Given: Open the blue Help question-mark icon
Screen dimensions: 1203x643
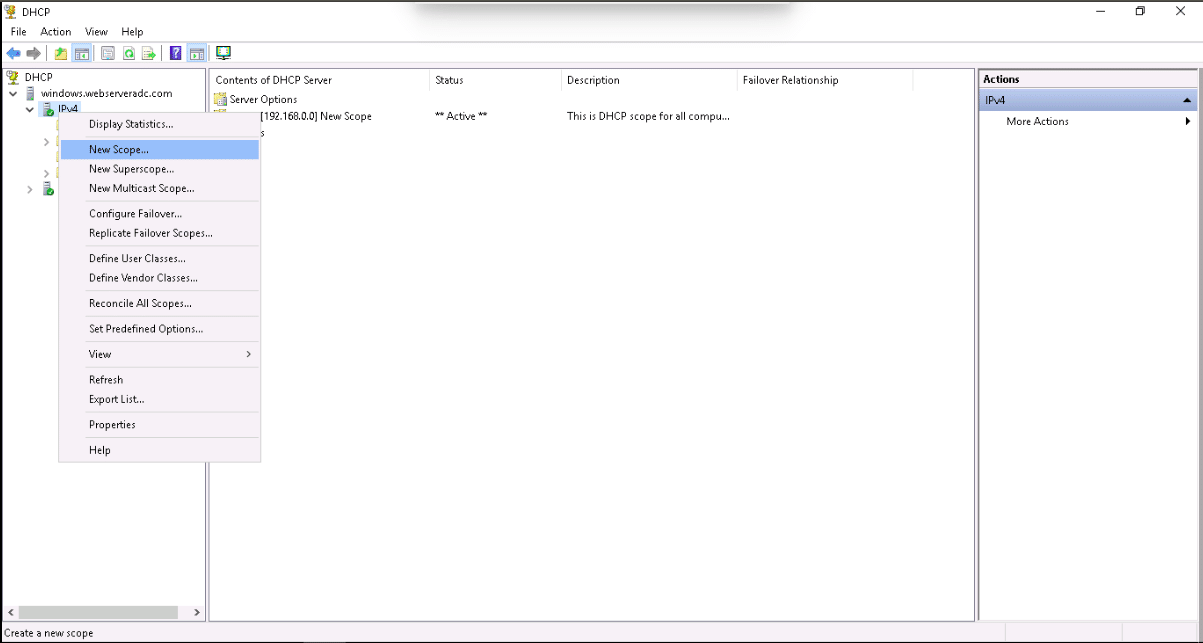Looking at the screenshot, I should pos(176,53).
